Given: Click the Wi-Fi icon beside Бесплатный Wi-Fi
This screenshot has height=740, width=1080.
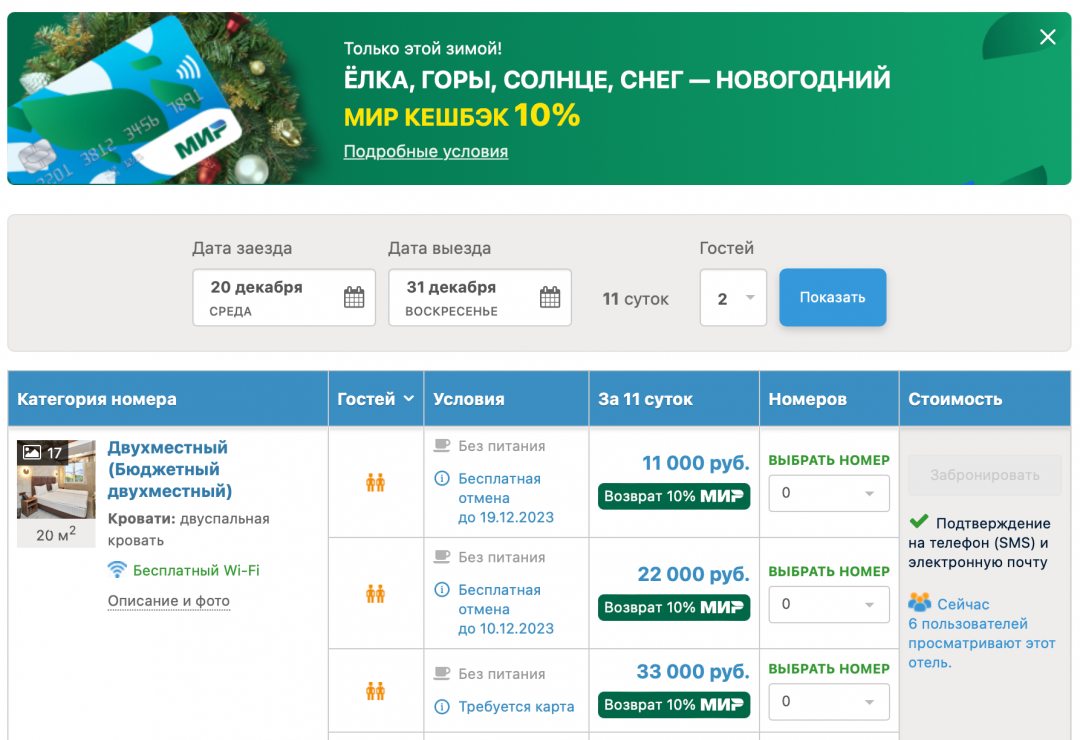Looking at the screenshot, I should pos(117,570).
